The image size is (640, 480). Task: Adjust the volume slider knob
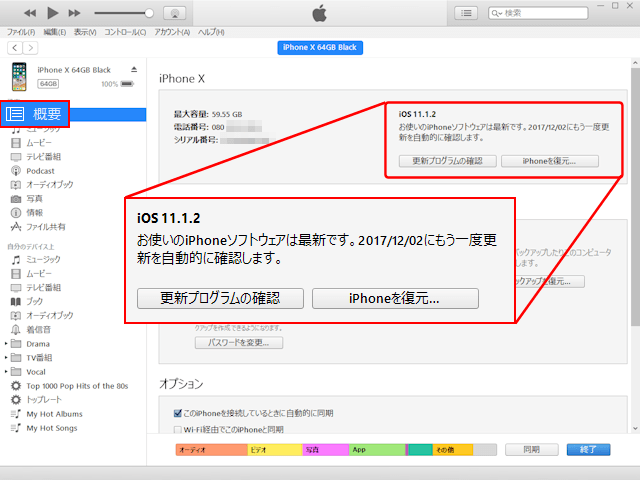149,13
